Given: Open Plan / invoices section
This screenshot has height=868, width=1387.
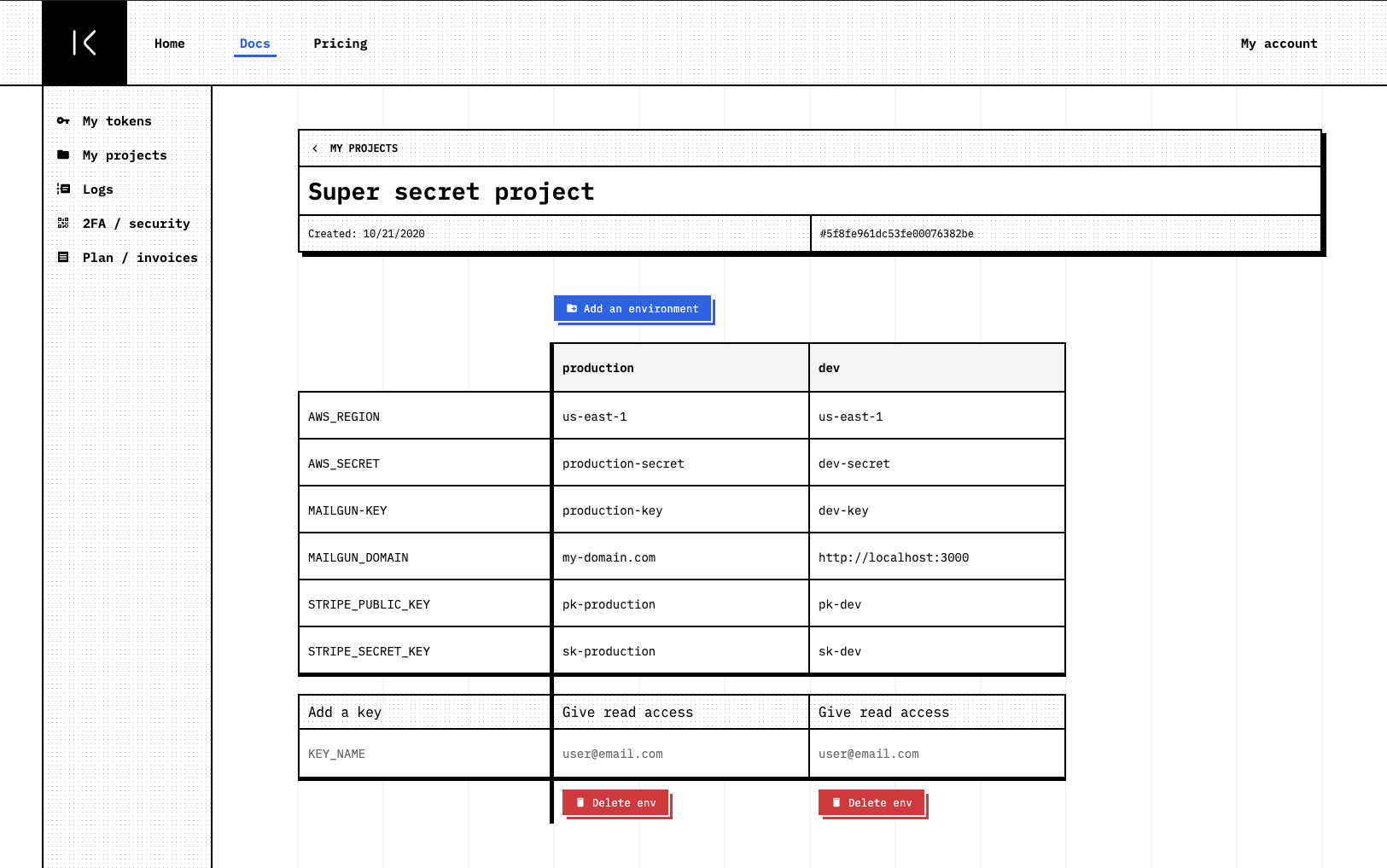Looking at the screenshot, I should coord(140,258).
